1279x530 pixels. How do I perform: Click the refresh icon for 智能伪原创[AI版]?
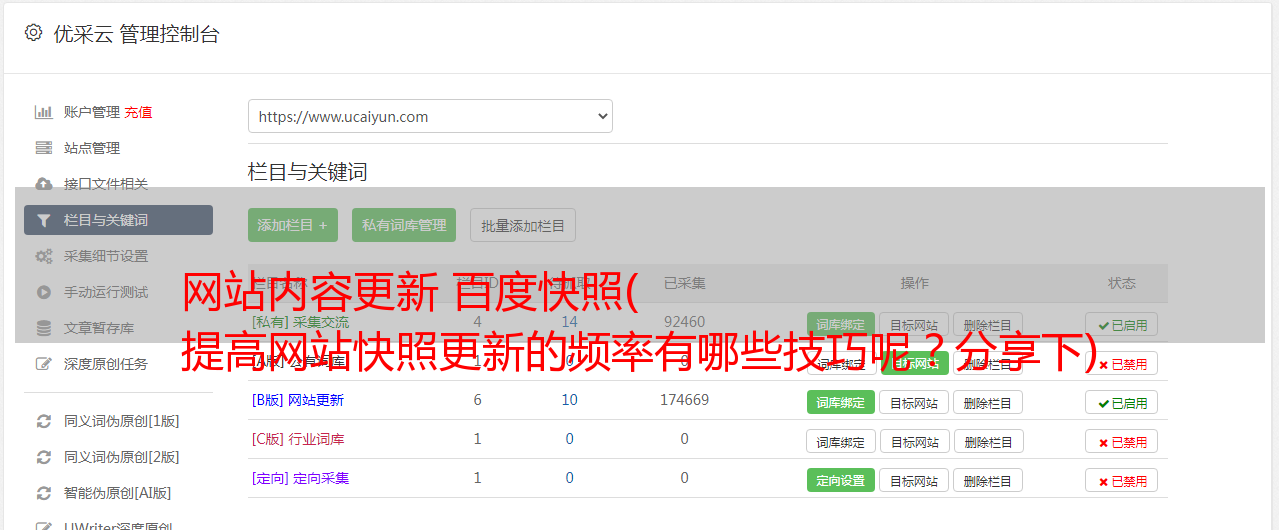pos(44,493)
